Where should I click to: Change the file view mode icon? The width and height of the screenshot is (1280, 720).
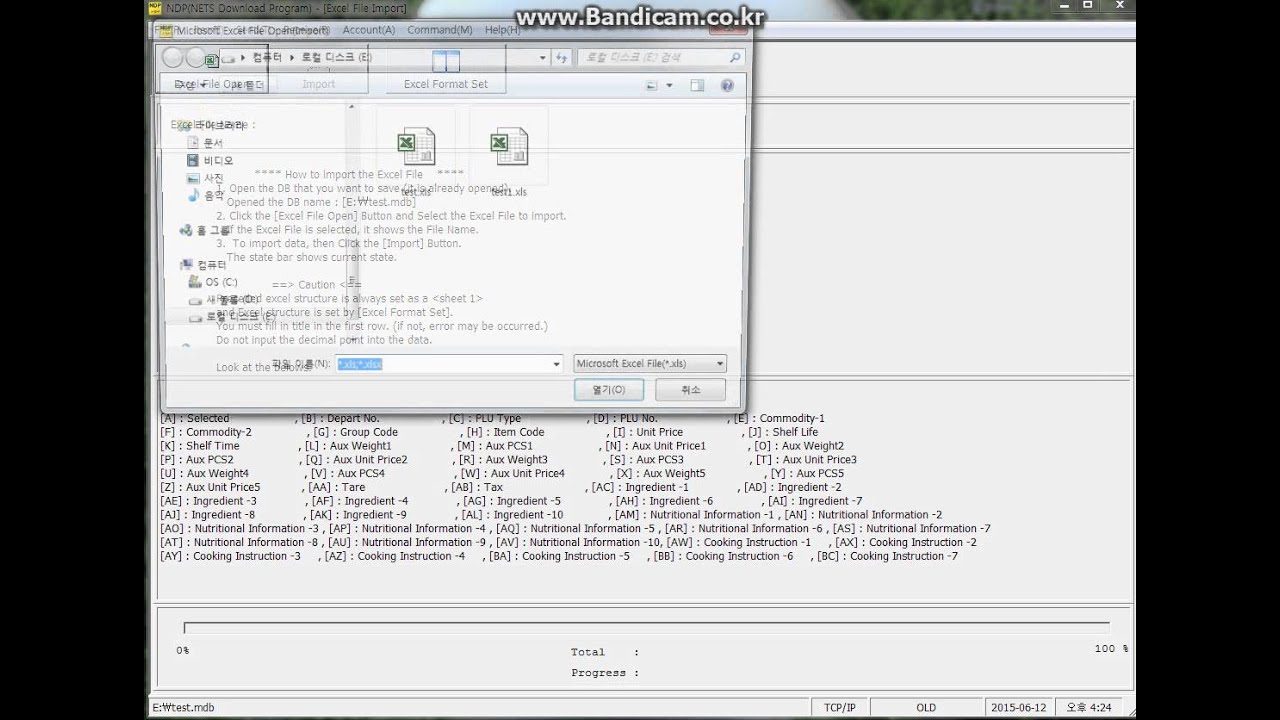pos(651,86)
